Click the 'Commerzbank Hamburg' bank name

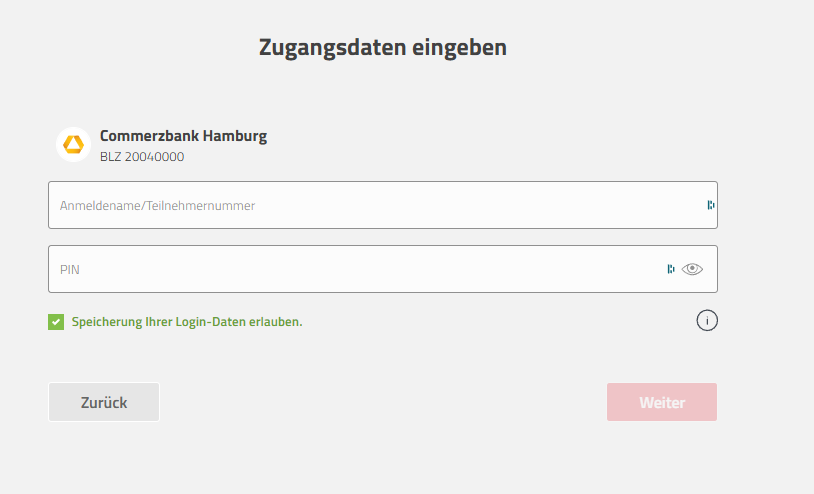[183, 136]
